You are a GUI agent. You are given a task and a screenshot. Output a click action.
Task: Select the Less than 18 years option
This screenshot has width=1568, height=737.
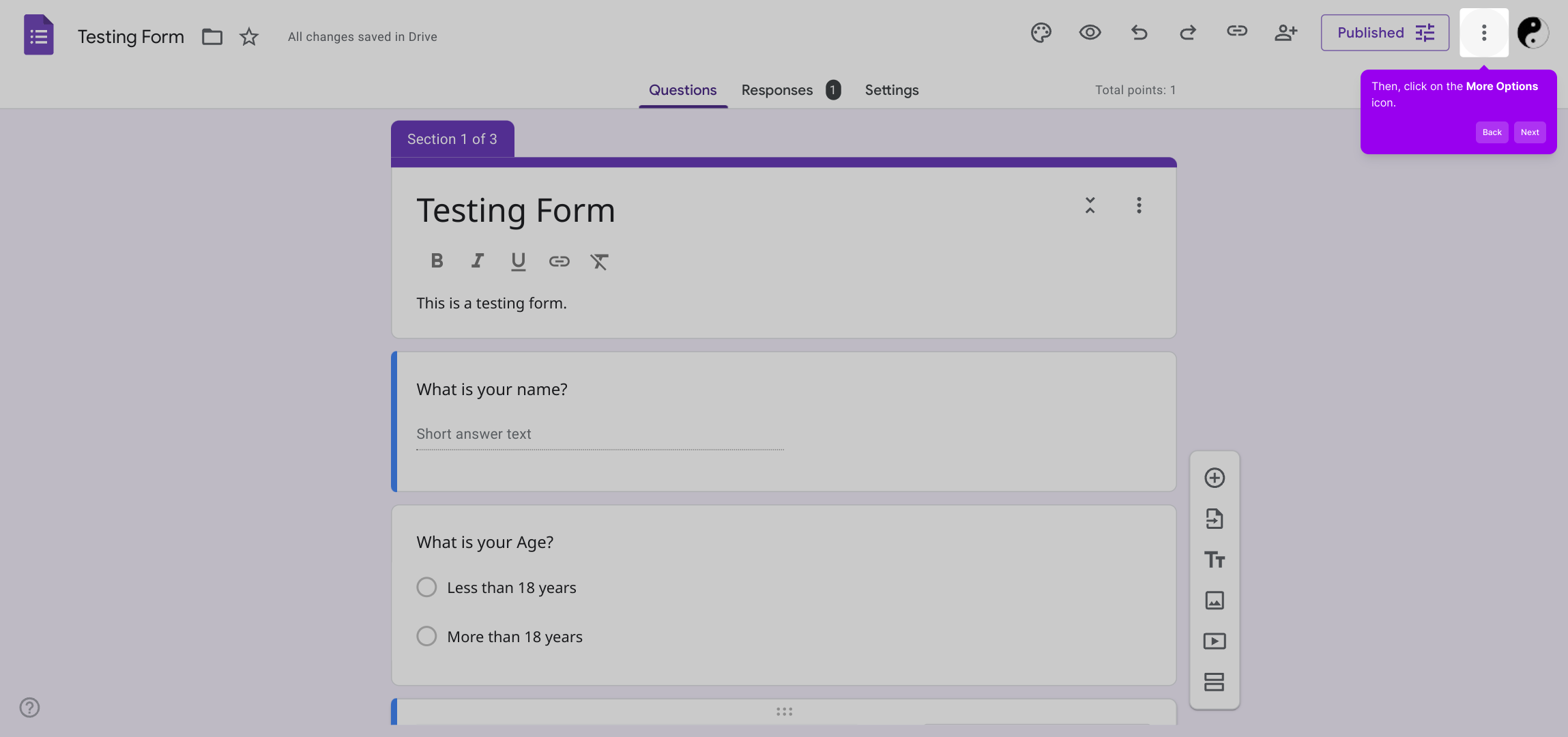426,588
